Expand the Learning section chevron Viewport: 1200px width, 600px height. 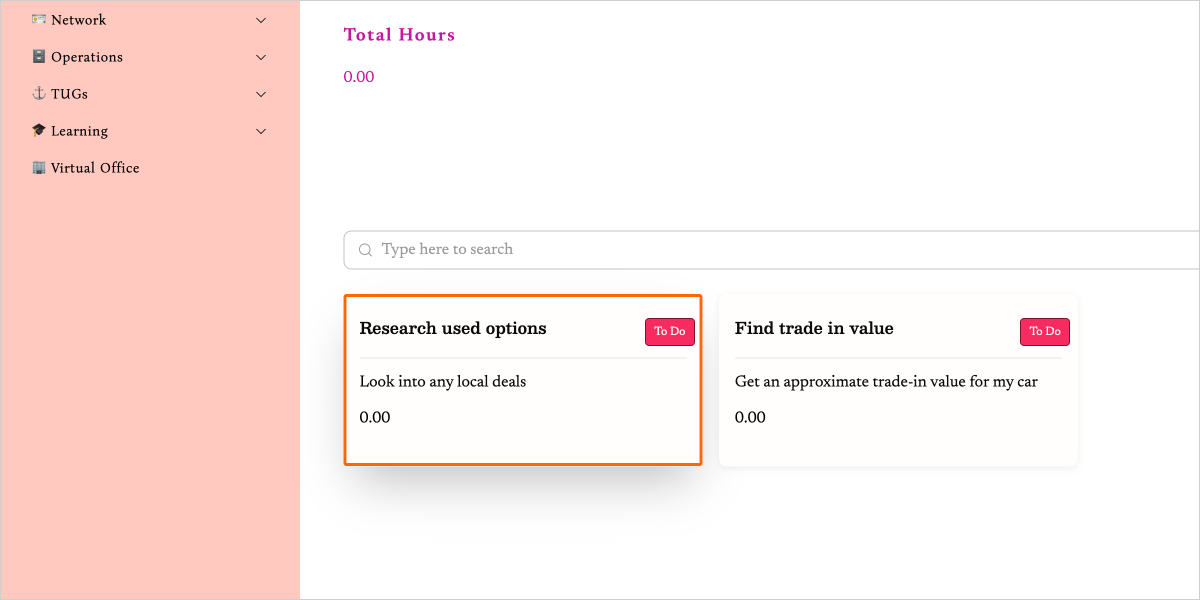(261, 131)
